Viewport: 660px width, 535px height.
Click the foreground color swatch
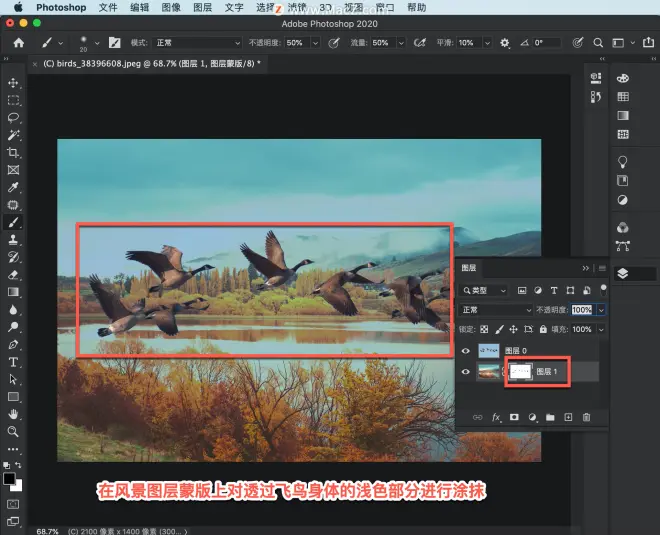click(x=9, y=479)
